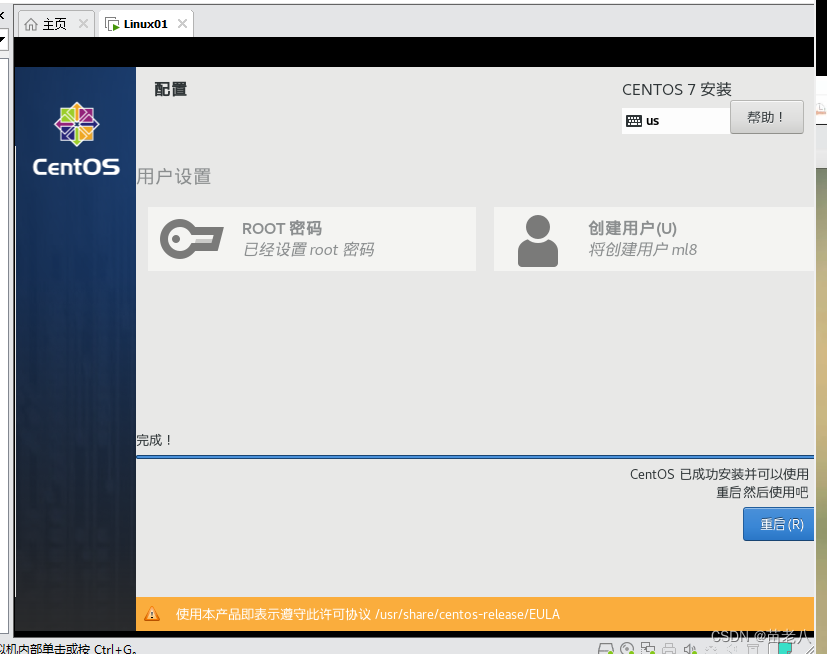Click the us keyboard layout indicator

click(x=676, y=121)
